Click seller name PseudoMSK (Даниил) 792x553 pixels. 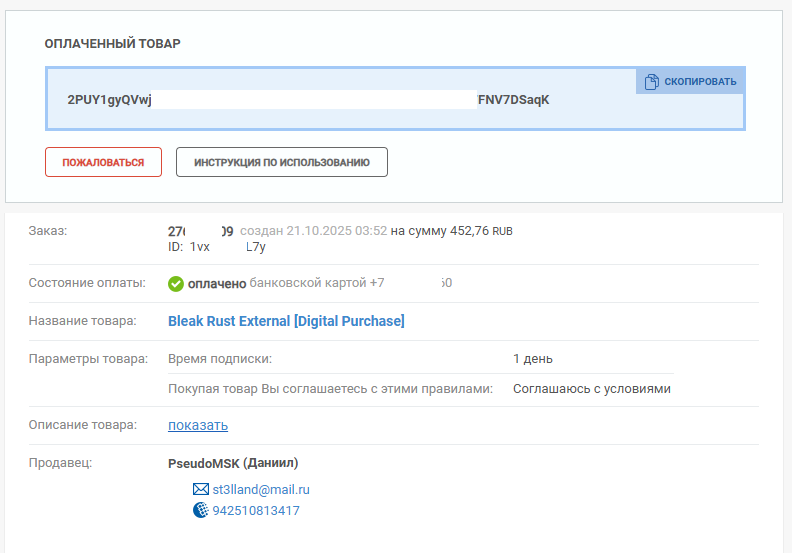click(x=233, y=463)
